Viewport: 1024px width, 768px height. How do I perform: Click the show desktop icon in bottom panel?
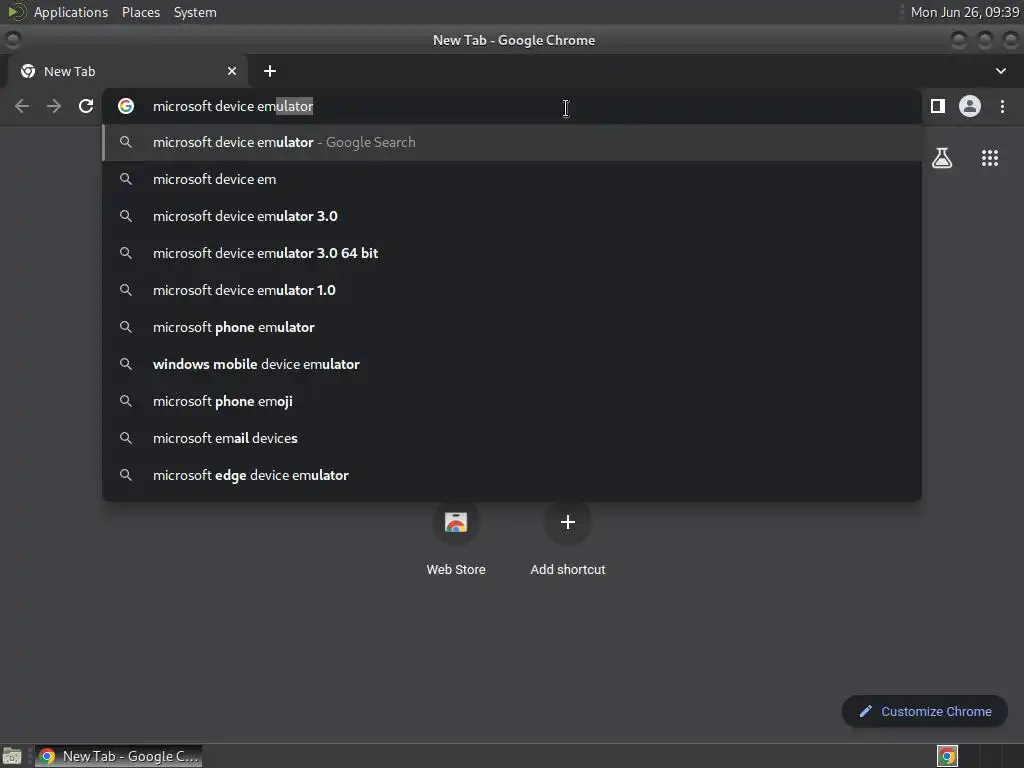click(12, 756)
